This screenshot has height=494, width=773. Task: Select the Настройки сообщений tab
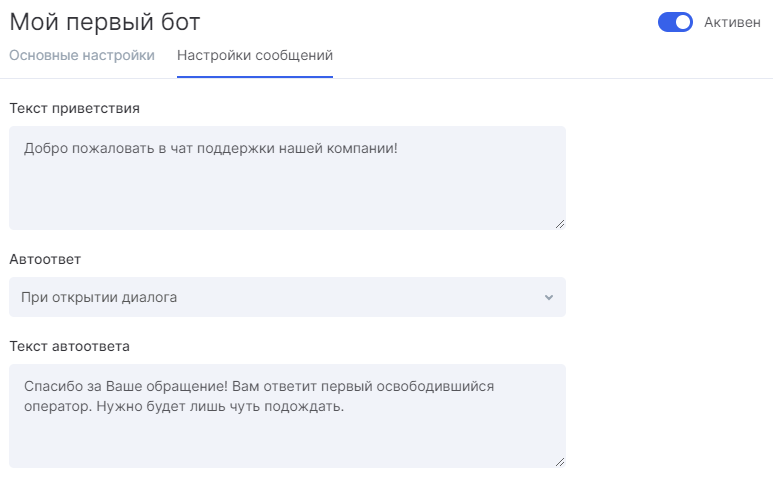click(x=255, y=55)
